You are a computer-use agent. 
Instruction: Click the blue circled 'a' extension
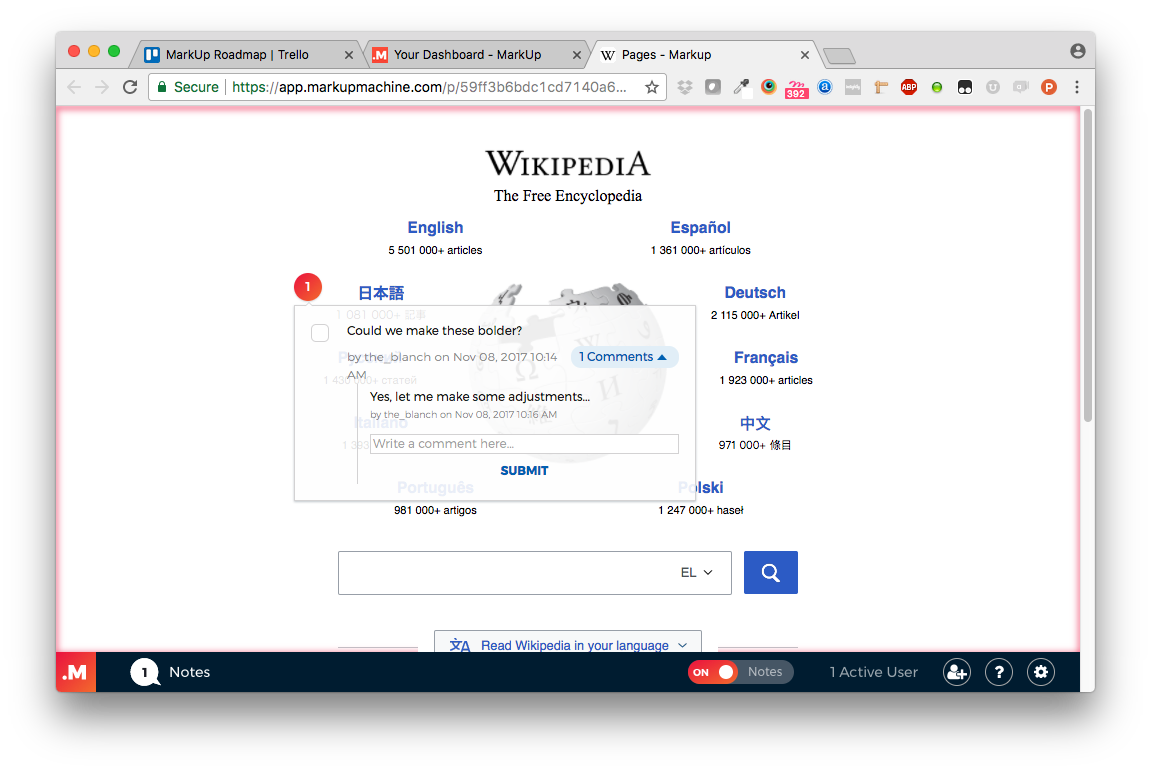click(825, 87)
